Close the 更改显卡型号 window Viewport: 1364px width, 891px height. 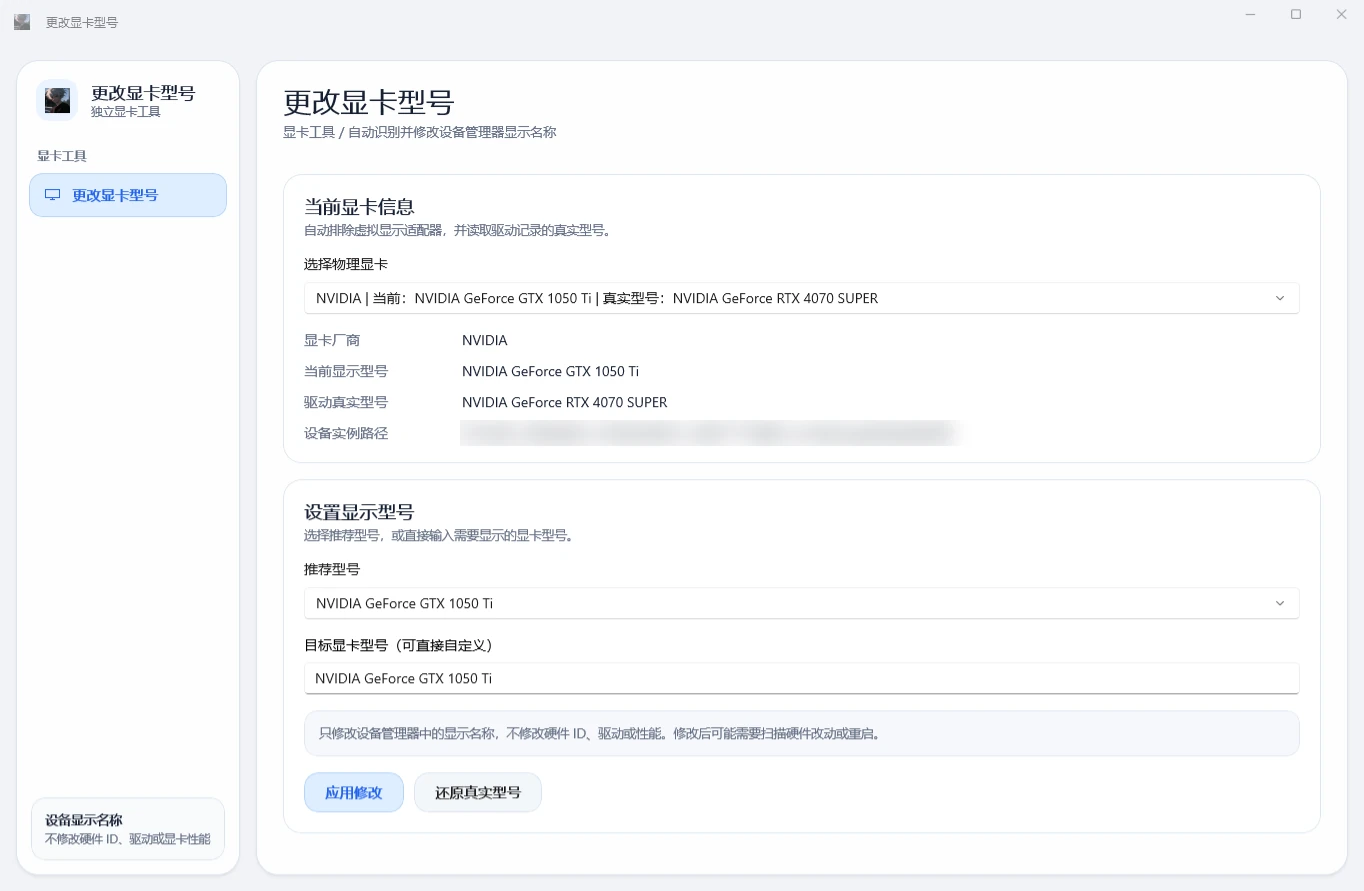(x=1341, y=14)
